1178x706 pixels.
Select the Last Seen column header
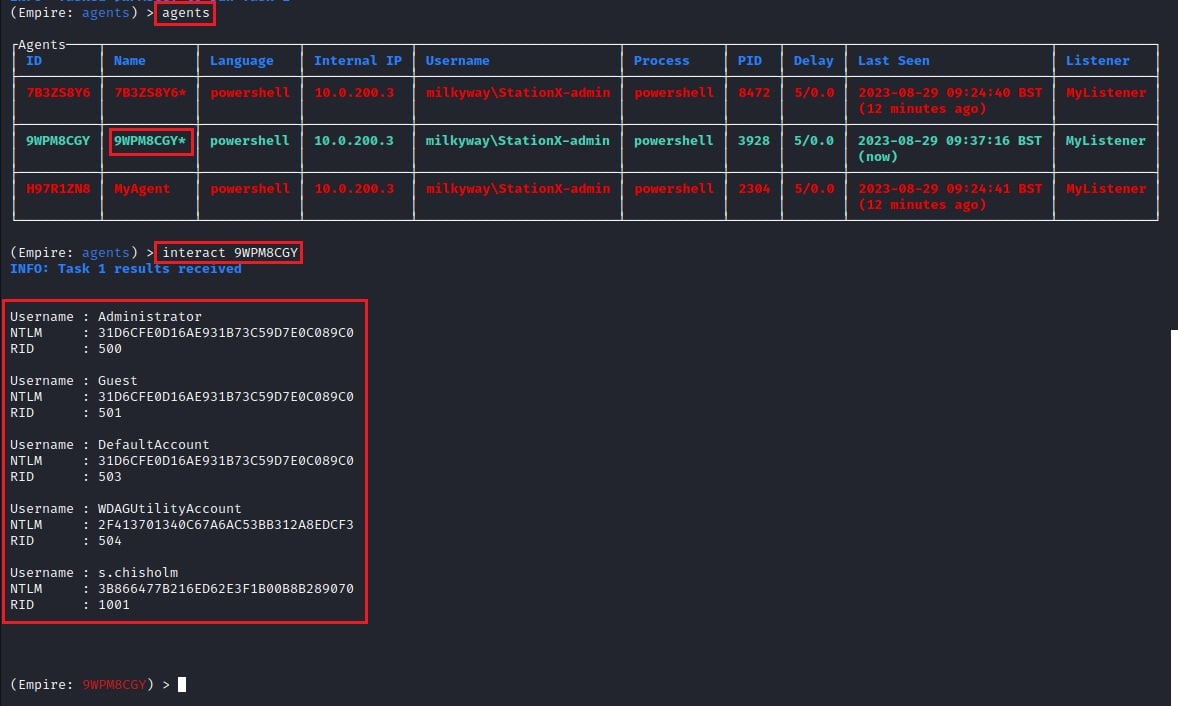893,61
